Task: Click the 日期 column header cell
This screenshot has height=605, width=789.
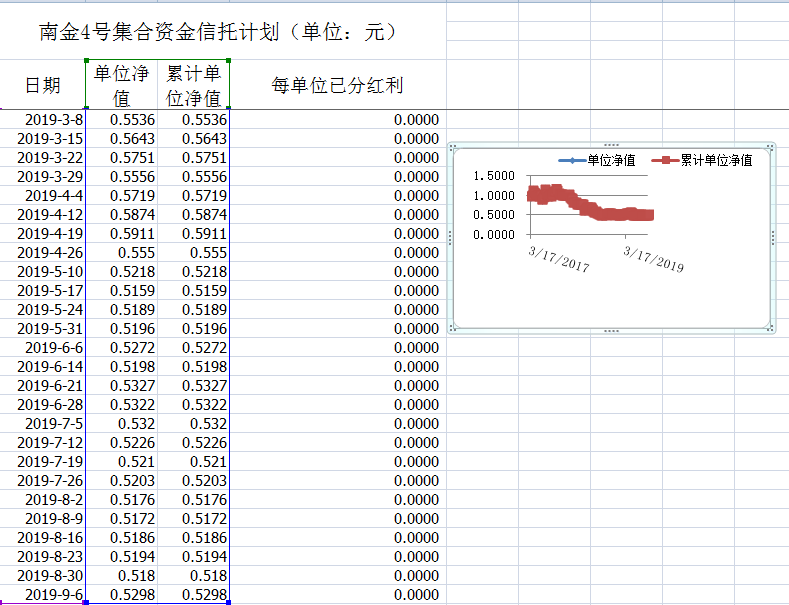Action: (43, 85)
